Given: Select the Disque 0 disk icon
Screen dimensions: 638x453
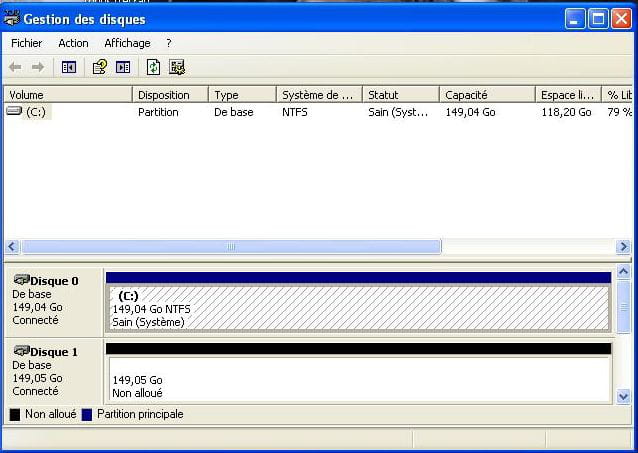Looking at the screenshot, I should 20,281.
